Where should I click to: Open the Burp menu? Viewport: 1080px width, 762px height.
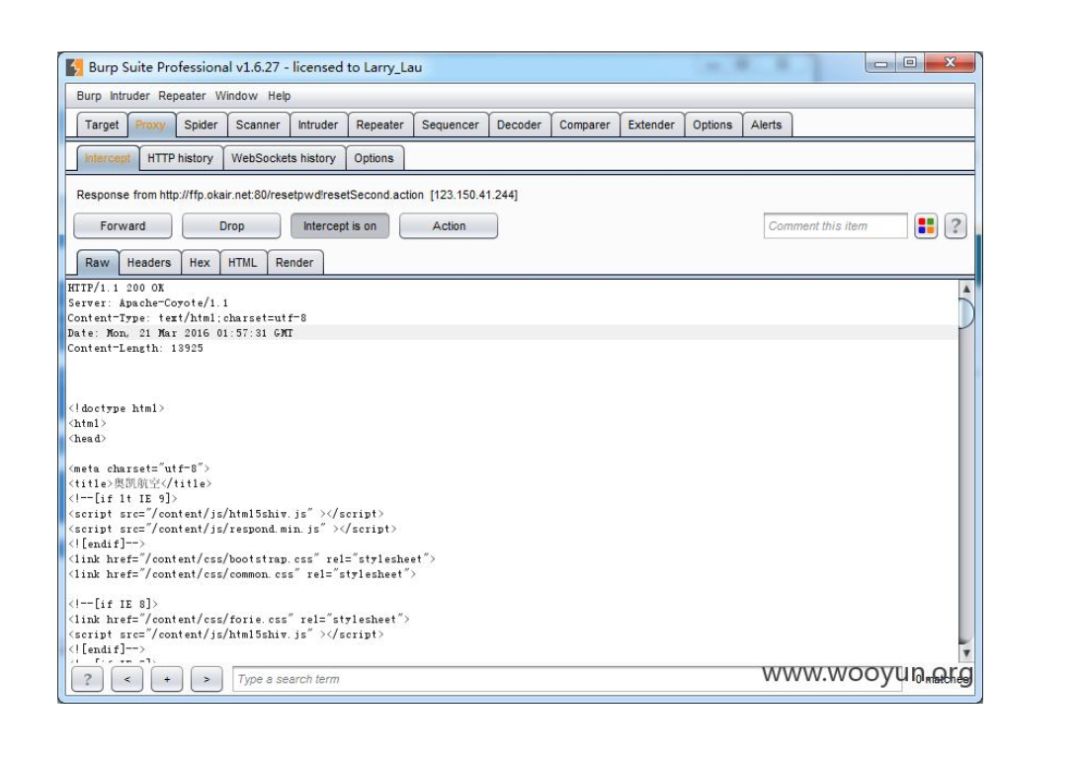(x=89, y=96)
